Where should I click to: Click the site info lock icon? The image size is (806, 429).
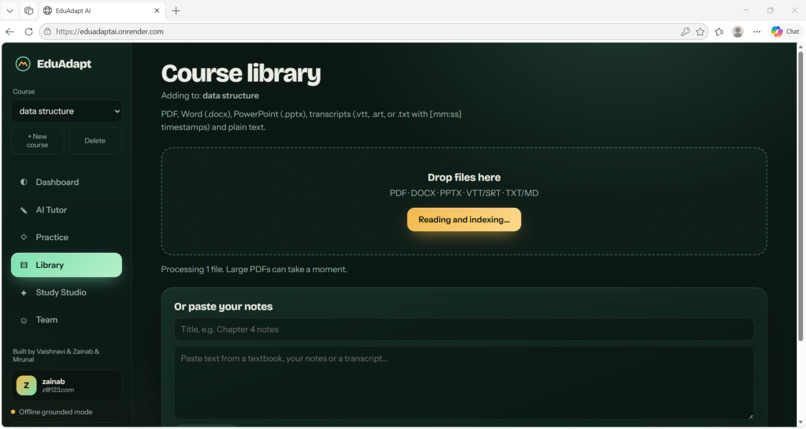pyautogui.click(x=47, y=31)
